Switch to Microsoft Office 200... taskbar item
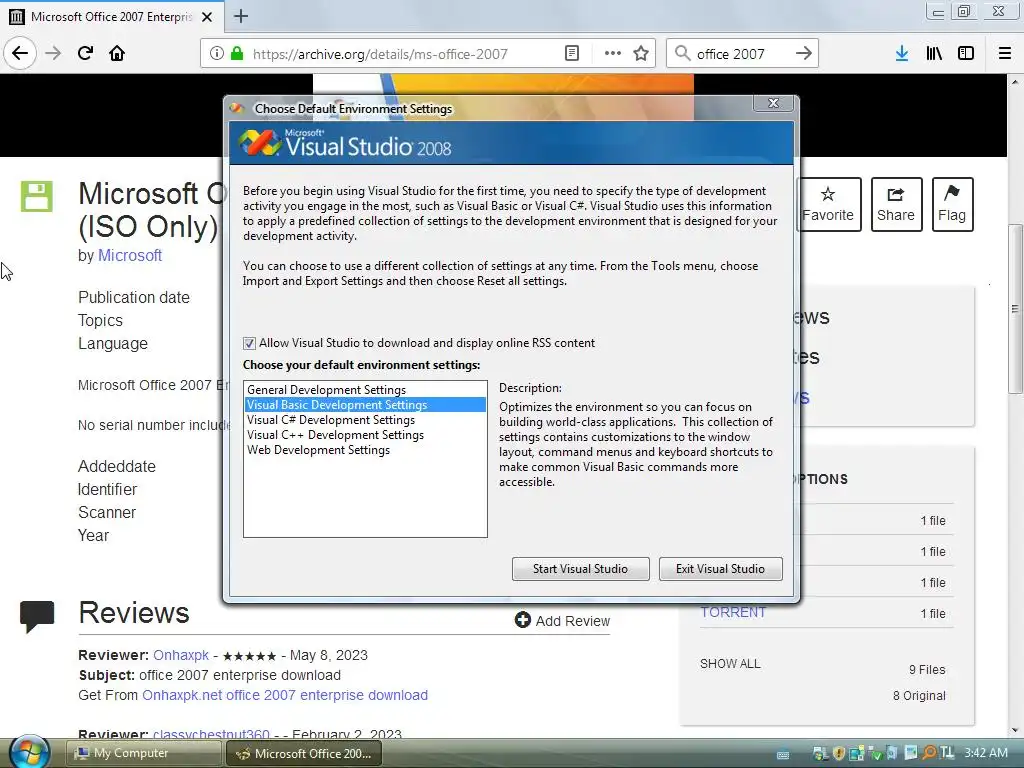 pos(303,753)
